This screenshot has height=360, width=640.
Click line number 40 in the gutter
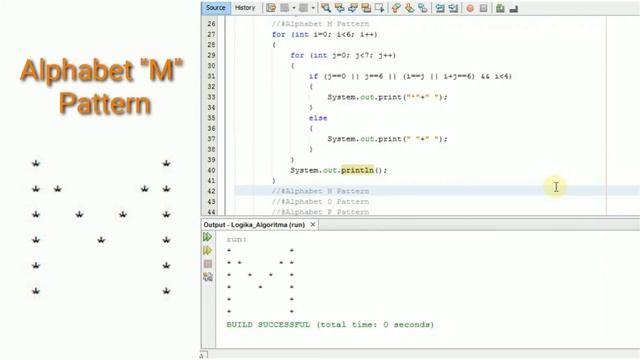pyautogui.click(x=211, y=170)
